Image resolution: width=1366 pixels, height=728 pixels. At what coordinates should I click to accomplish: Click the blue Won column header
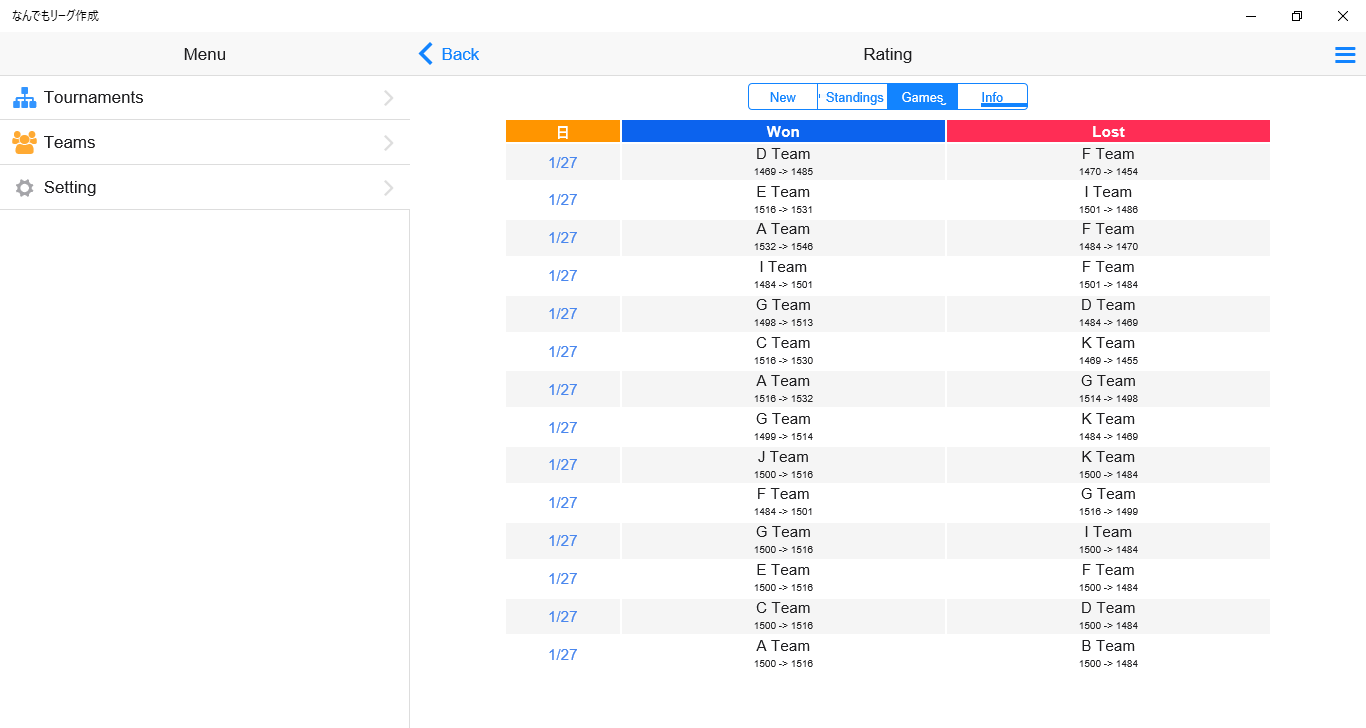pyautogui.click(x=783, y=132)
